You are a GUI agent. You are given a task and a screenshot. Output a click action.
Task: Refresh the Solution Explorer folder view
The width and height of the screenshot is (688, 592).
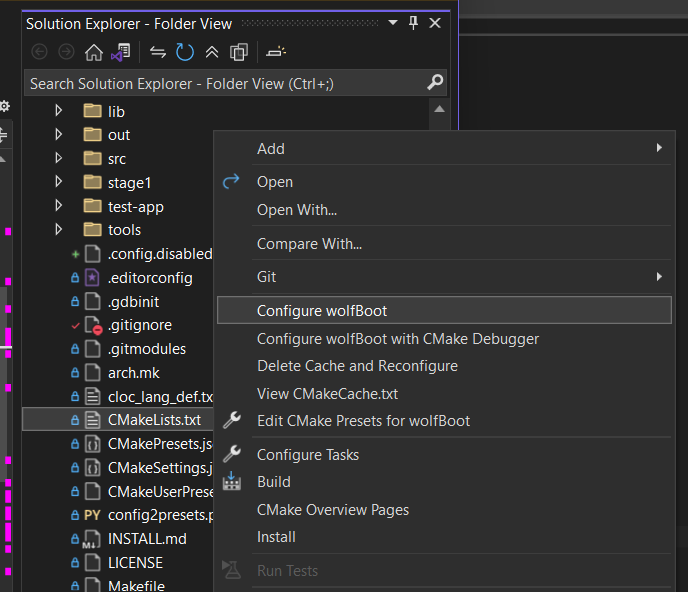click(x=185, y=52)
